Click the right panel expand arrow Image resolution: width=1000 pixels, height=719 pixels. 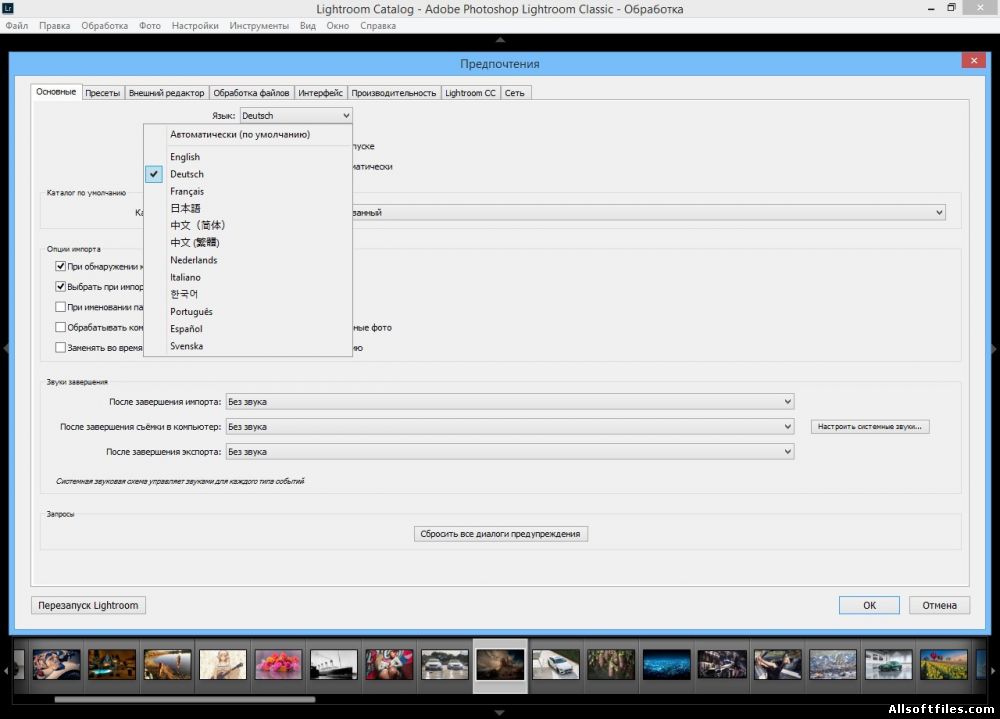(994, 348)
